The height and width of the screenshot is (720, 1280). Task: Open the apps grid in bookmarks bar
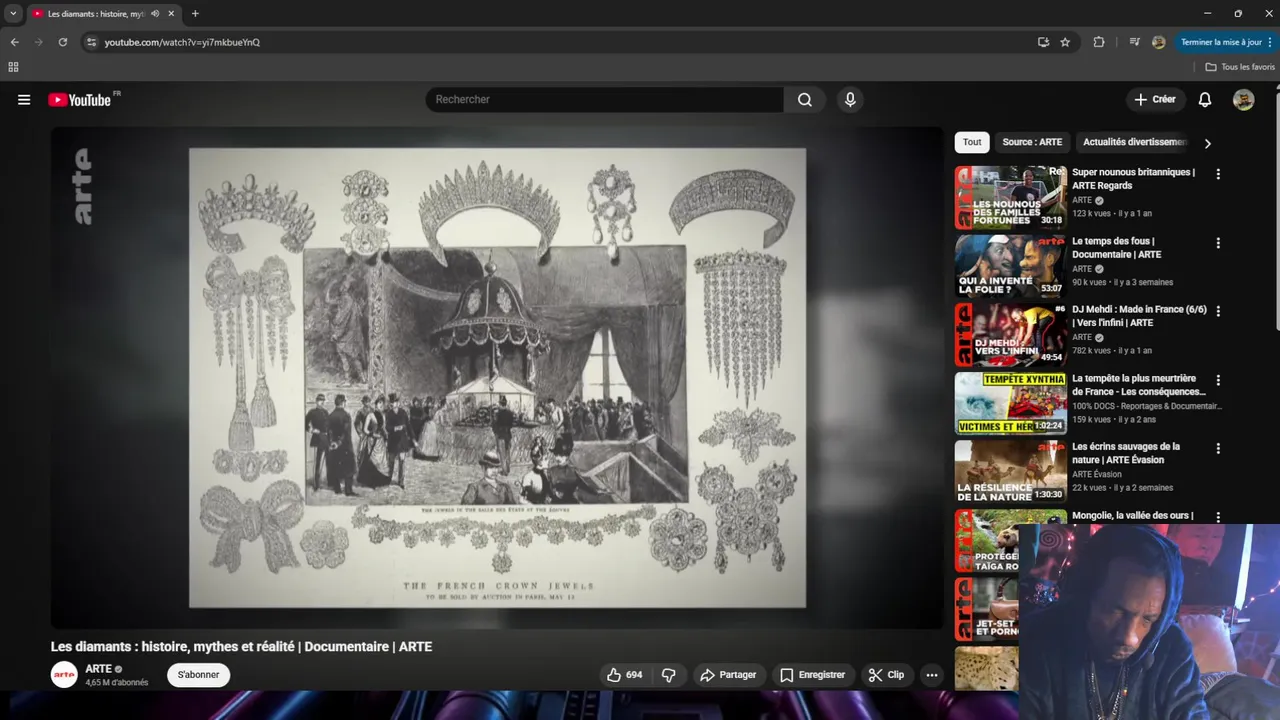click(x=13, y=67)
